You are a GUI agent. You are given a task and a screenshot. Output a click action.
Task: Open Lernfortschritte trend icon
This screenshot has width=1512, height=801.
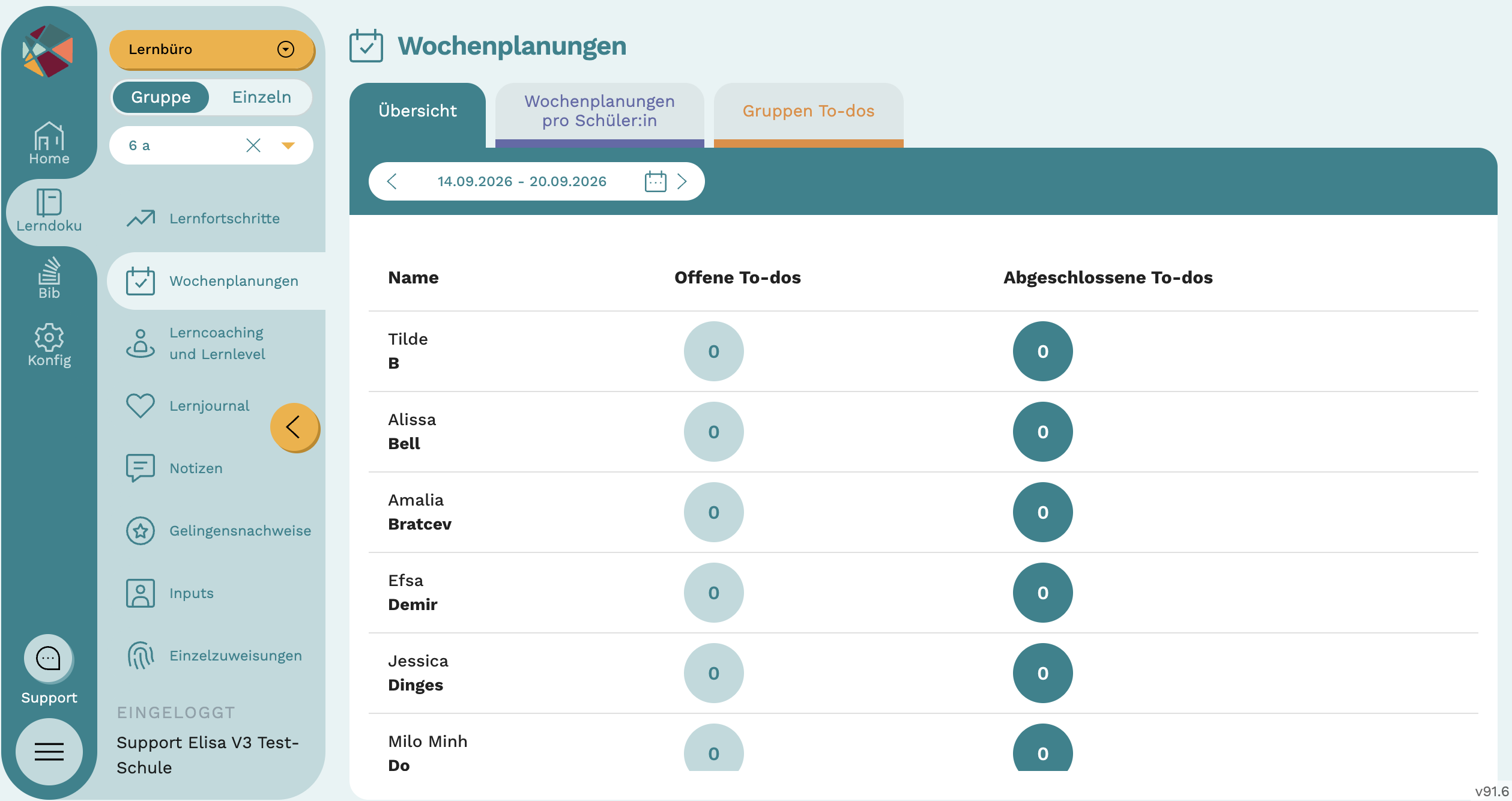point(141,219)
